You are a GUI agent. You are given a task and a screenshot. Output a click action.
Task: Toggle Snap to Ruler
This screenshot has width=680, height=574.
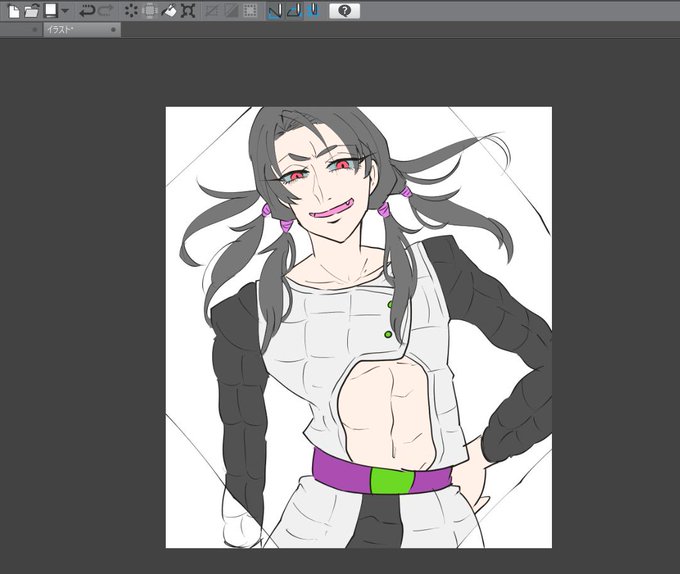coord(275,11)
